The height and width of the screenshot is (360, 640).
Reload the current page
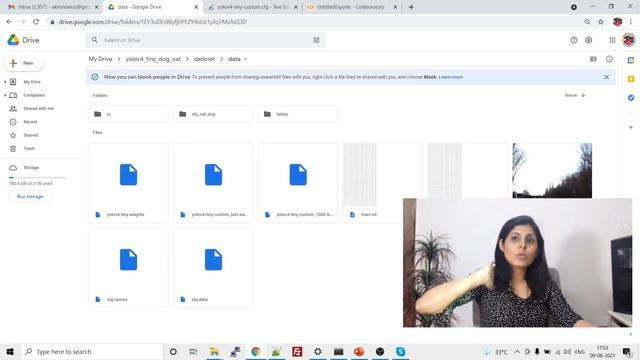(36, 22)
